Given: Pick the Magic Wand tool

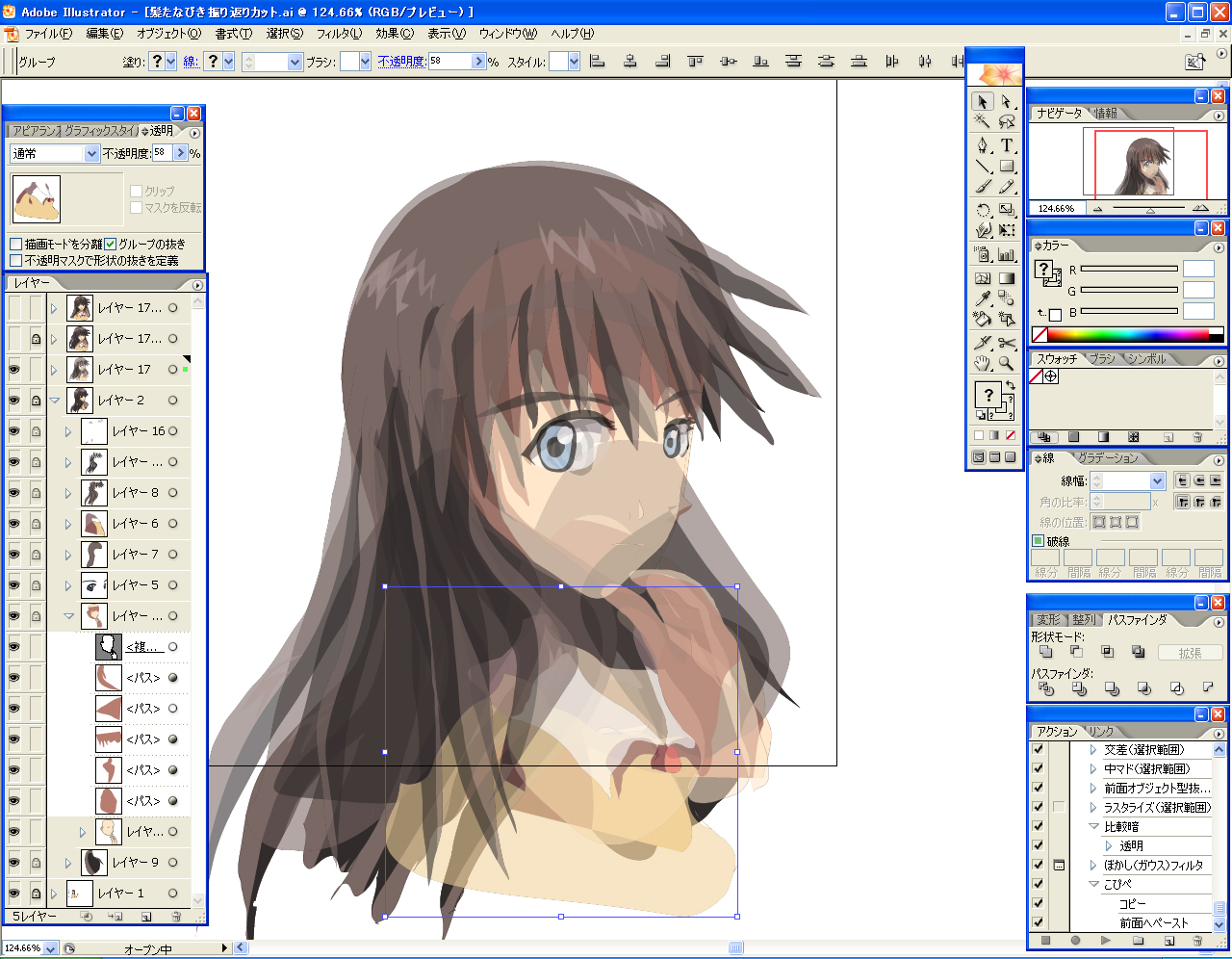Looking at the screenshot, I should (x=982, y=121).
